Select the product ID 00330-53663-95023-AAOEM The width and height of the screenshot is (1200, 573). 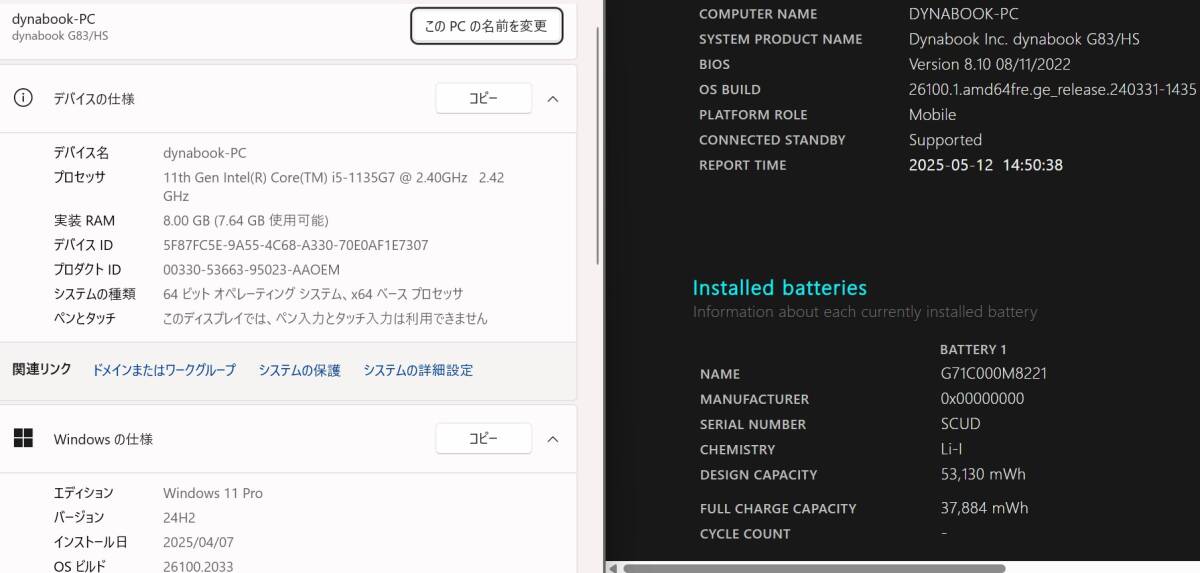tap(251, 270)
